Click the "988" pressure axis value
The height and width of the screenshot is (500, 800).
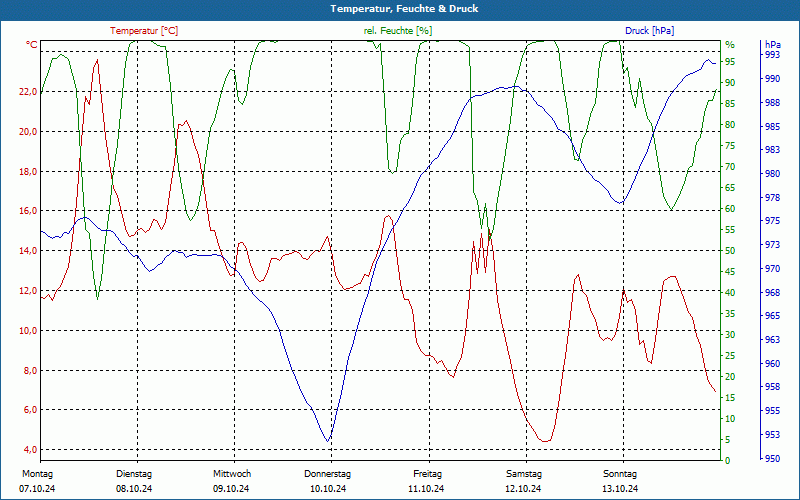(x=772, y=103)
